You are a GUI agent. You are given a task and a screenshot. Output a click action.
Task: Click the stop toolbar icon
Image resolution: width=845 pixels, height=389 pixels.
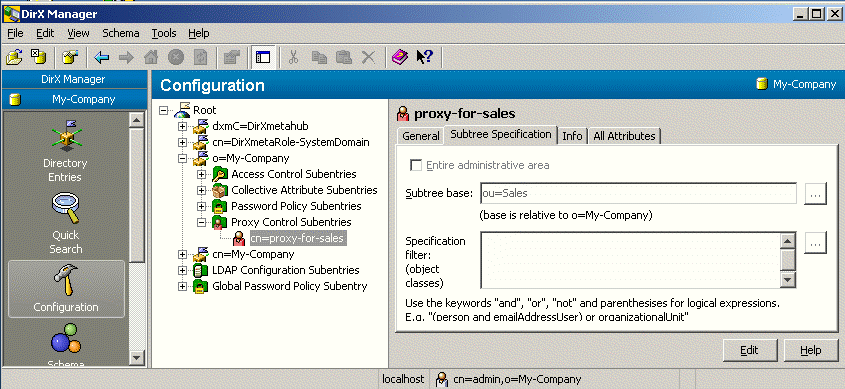click(x=176, y=57)
